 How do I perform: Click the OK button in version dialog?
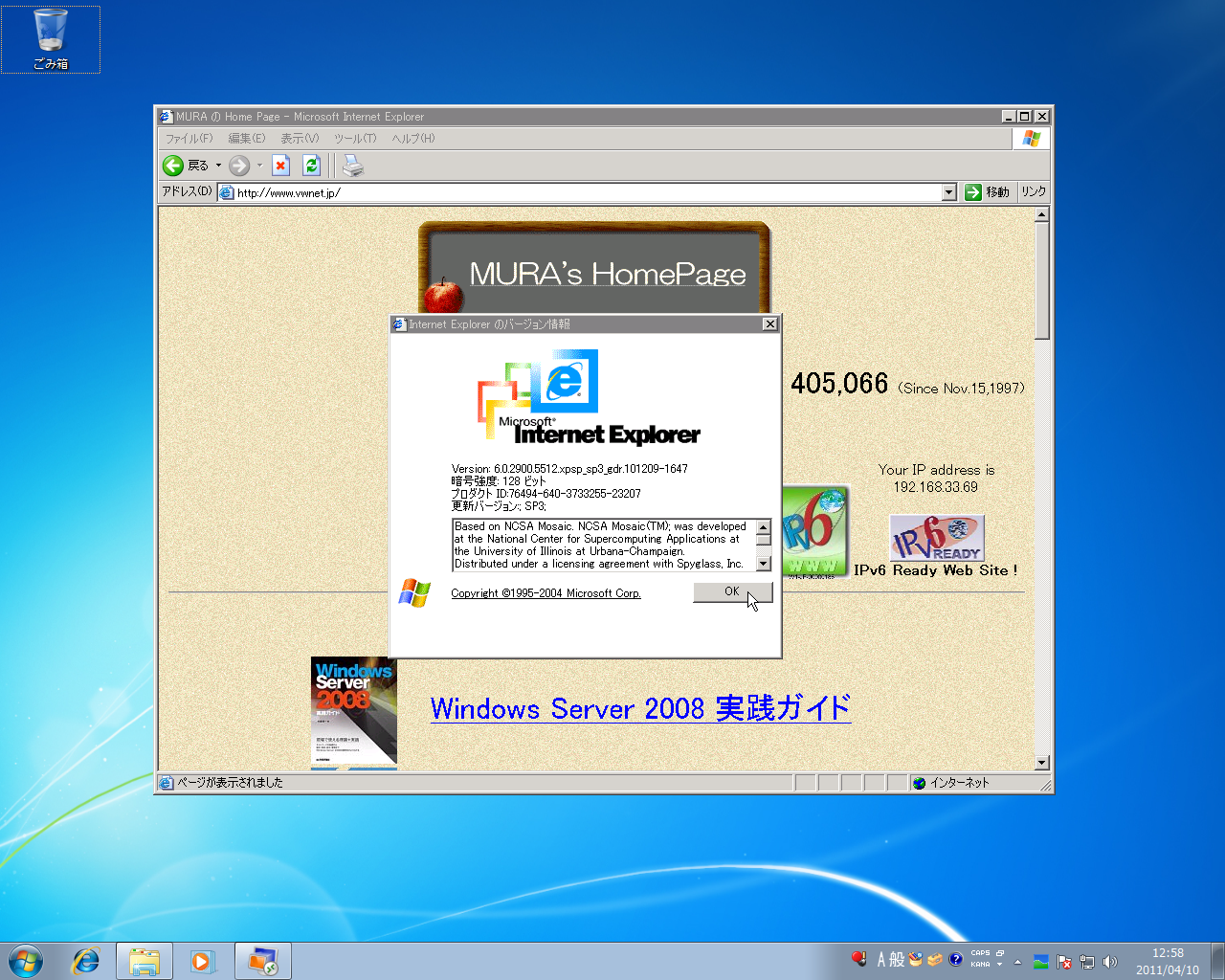[732, 592]
